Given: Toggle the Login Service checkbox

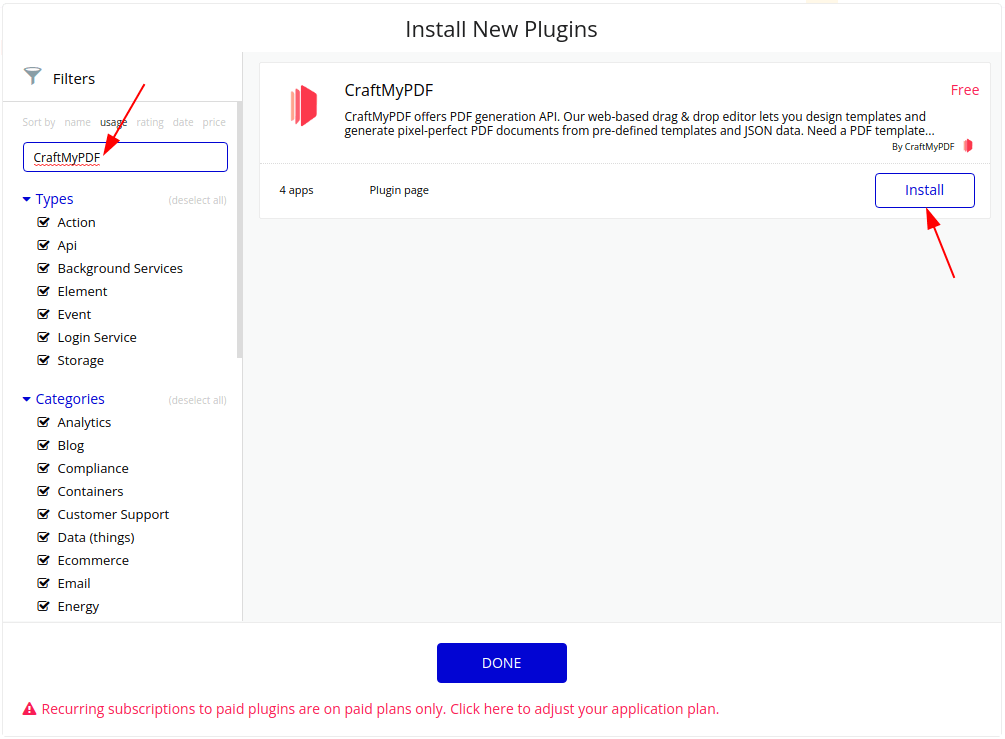Looking at the screenshot, I should tap(44, 338).
